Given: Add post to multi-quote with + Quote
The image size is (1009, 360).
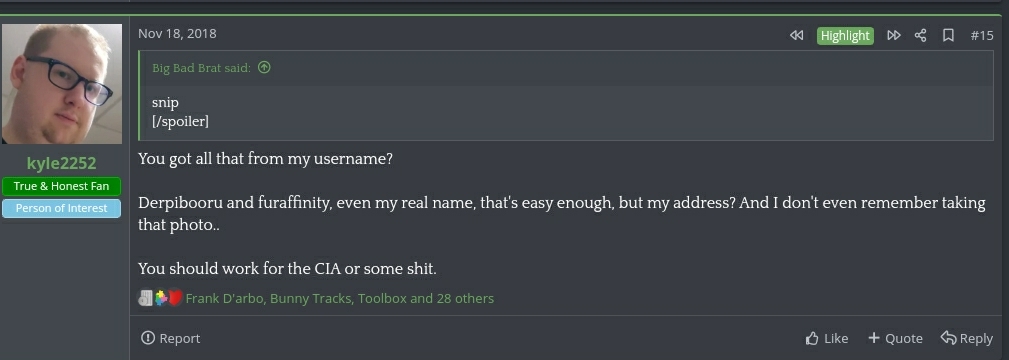Looking at the screenshot, I should [x=895, y=338].
